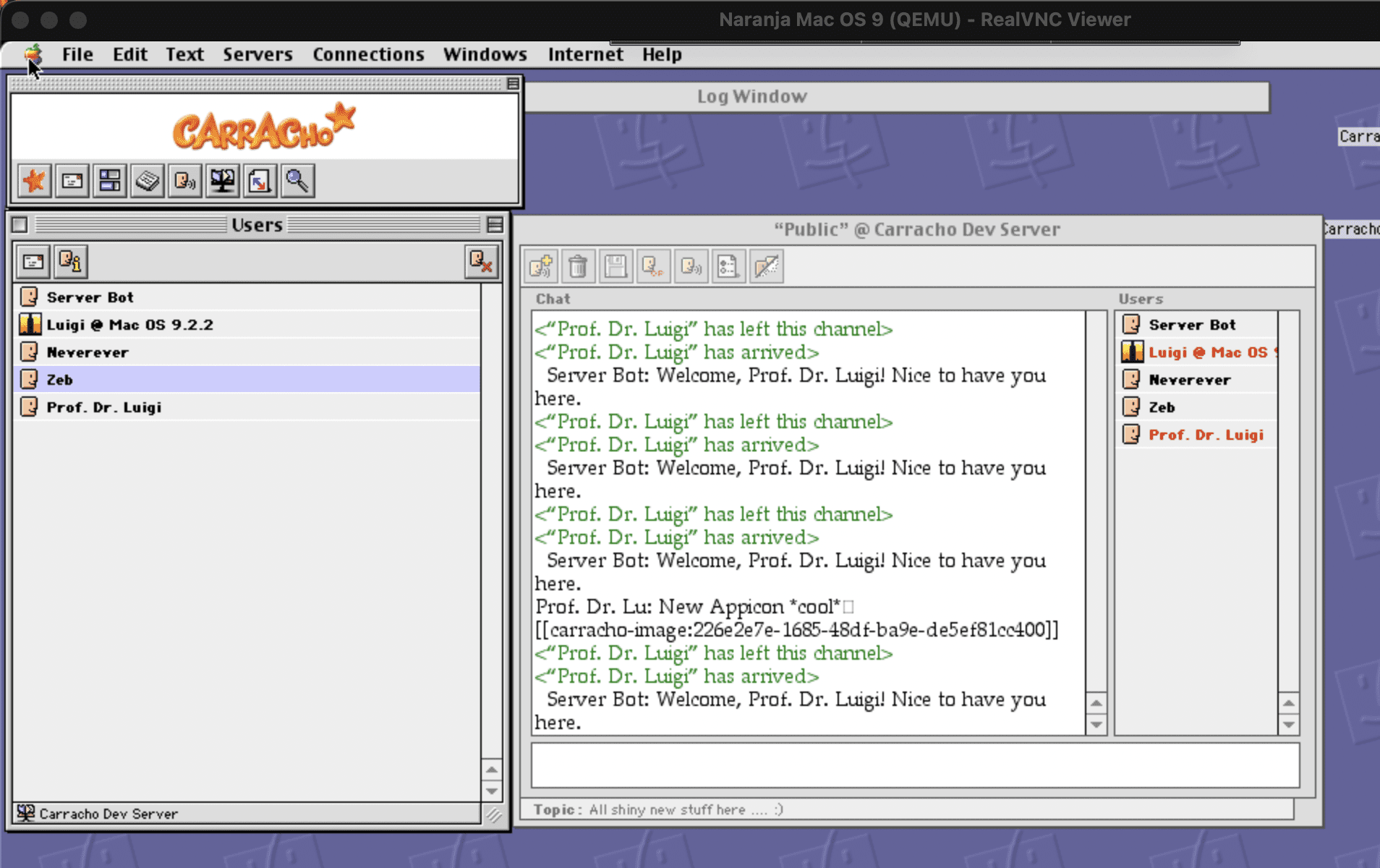Click the kick user icon in Users window
Screen dimensions: 1380x868
(x=481, y=262)
